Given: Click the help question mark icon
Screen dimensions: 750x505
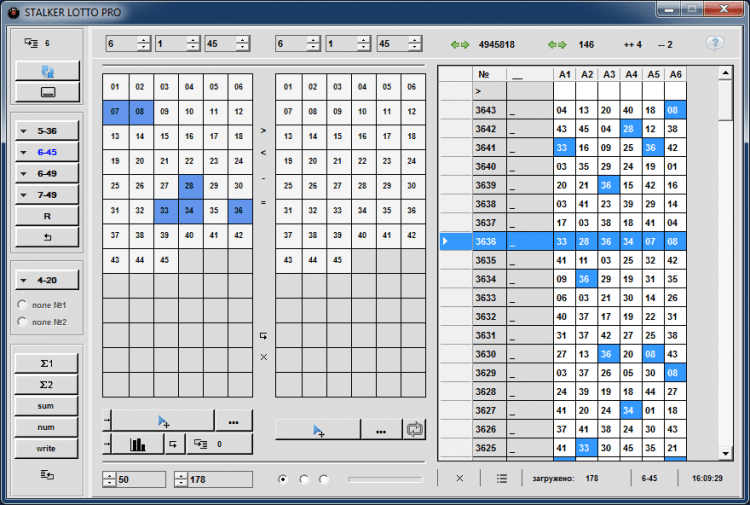Looking at the screenshot, I should (x=714, y=44).
